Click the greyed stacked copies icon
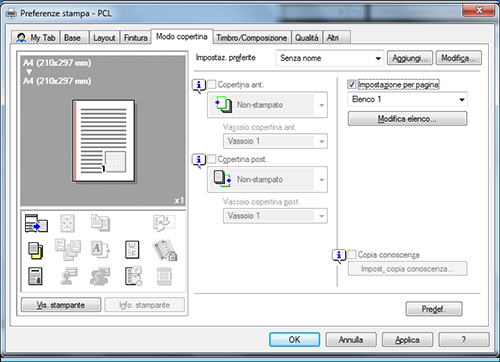The height and width of the screenshot is (362, 500). tap(100, 223)
